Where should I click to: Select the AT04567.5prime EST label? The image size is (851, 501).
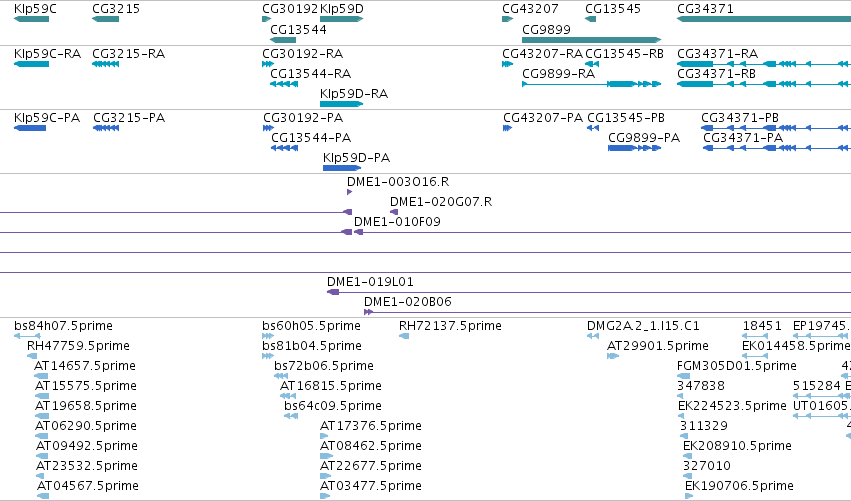88,486
